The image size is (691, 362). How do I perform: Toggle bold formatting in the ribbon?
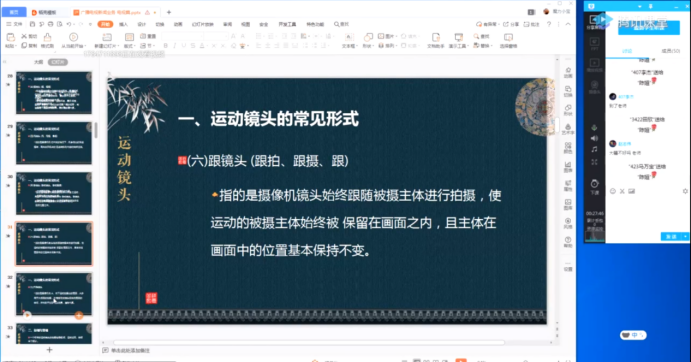(166, 45)
